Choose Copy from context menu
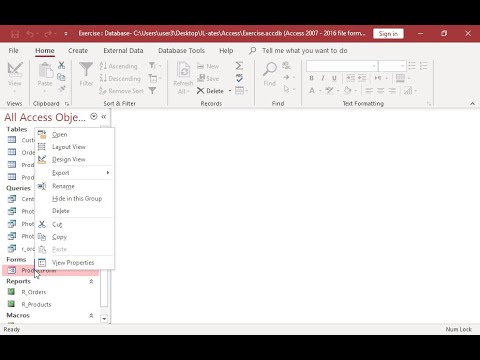Screen dimensions: 480x360 coord(75,237)
